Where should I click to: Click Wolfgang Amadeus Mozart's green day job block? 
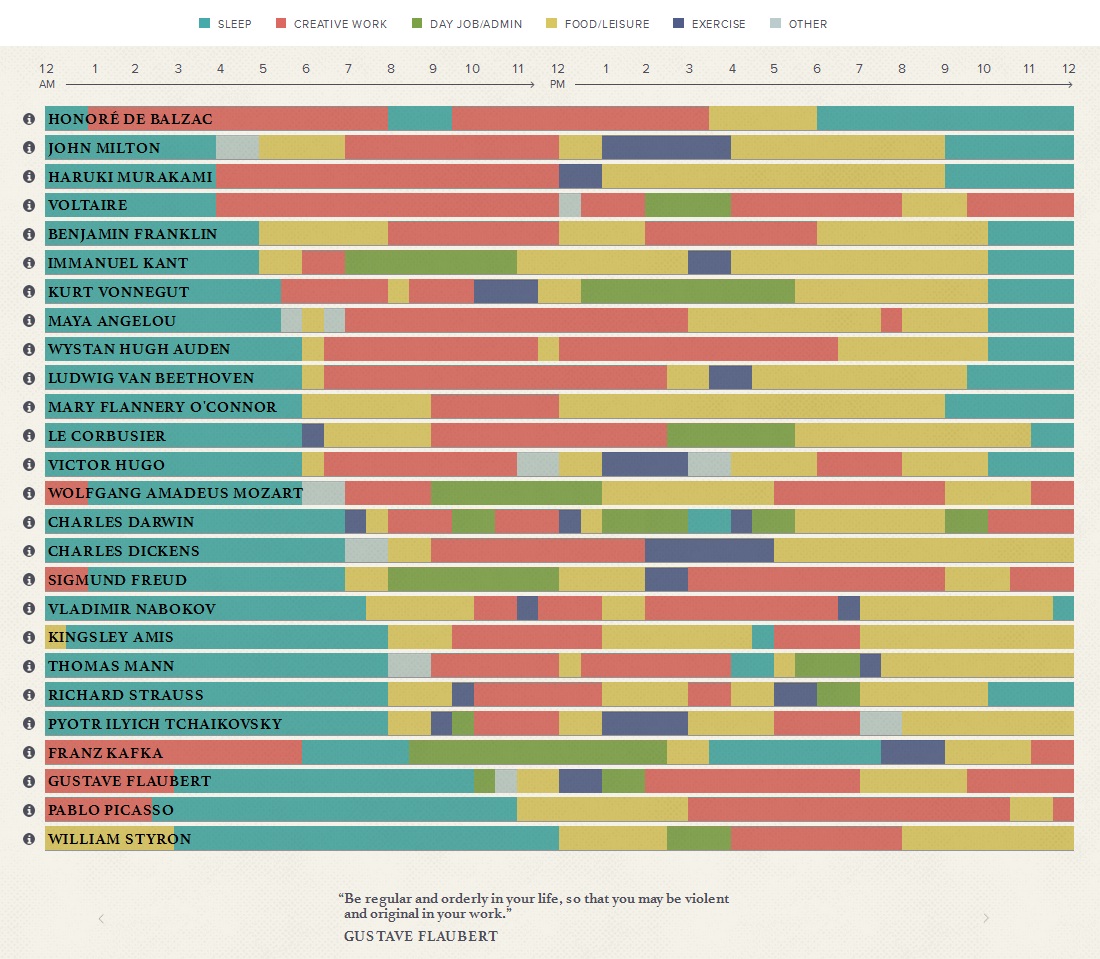coord(516,494)
